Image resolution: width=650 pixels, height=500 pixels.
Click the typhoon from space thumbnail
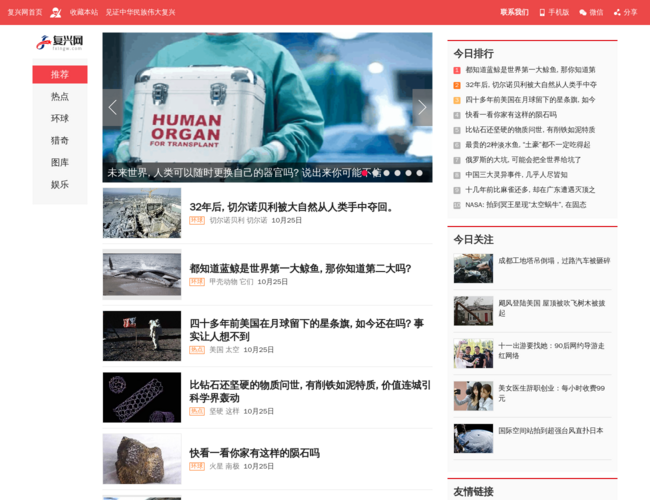pos(473,439)
